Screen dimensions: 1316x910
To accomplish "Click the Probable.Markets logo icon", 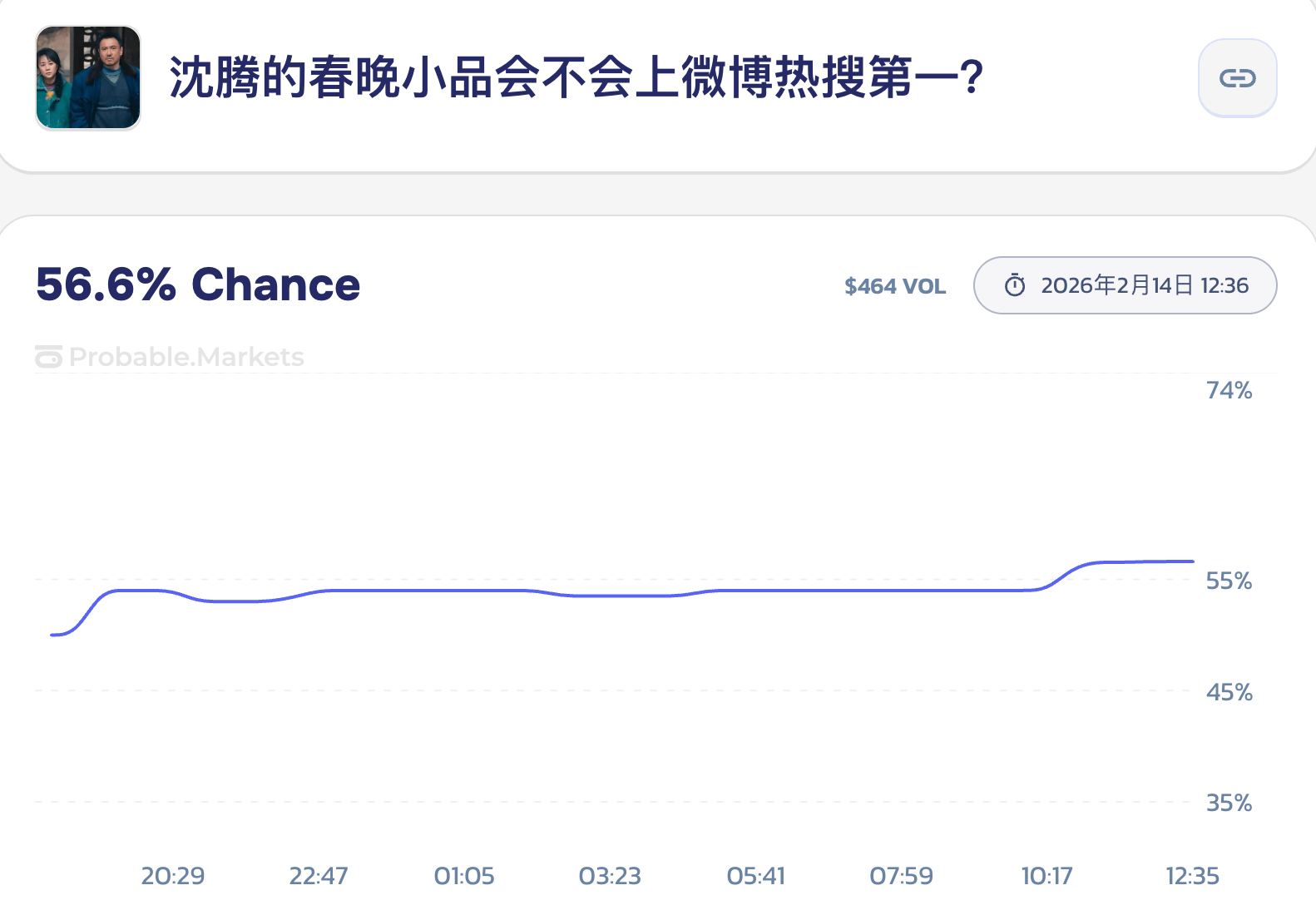I will click(48, 357).
